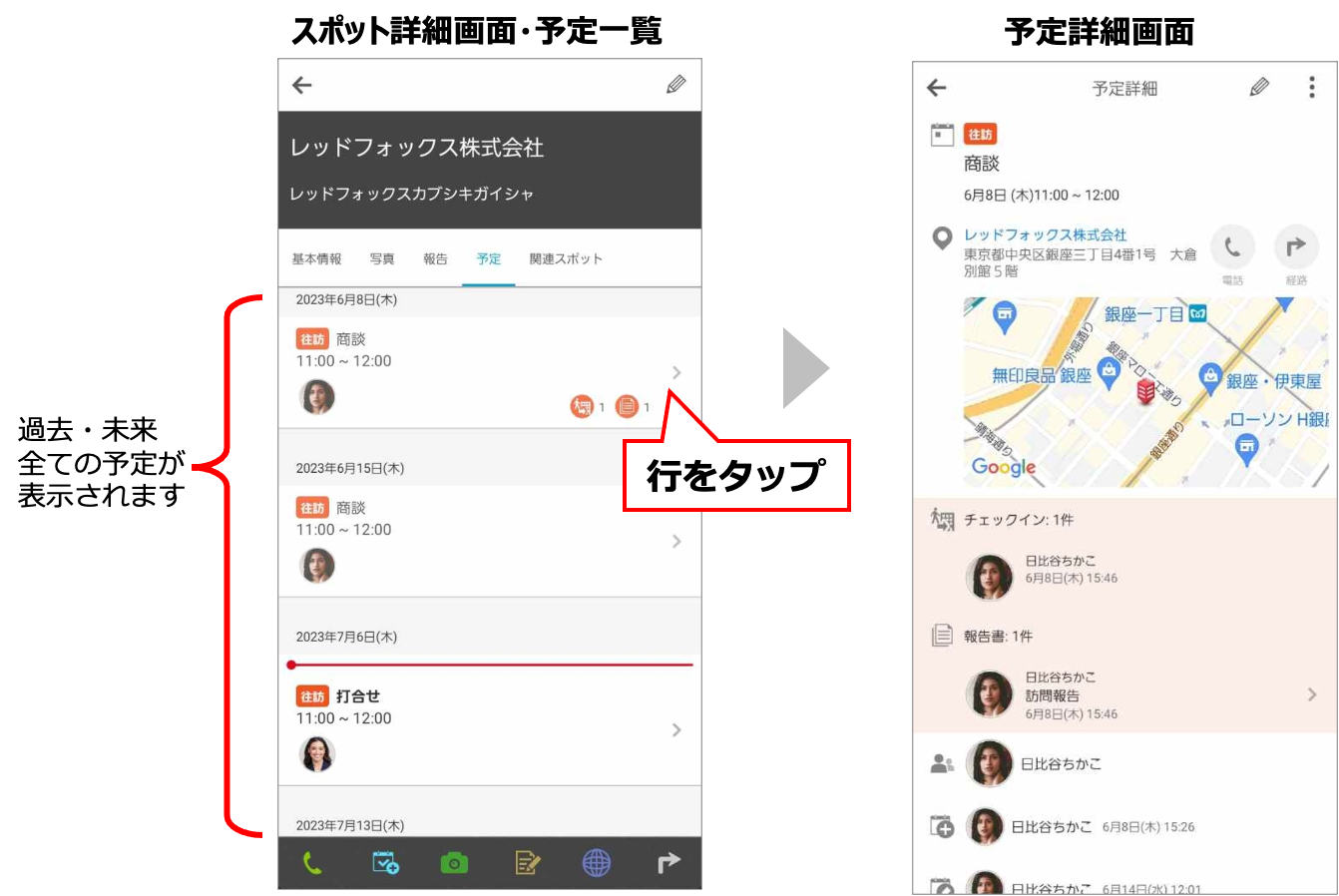
Task: Tap the pencil edit icon on spot detail
Action: coord(676,85)
